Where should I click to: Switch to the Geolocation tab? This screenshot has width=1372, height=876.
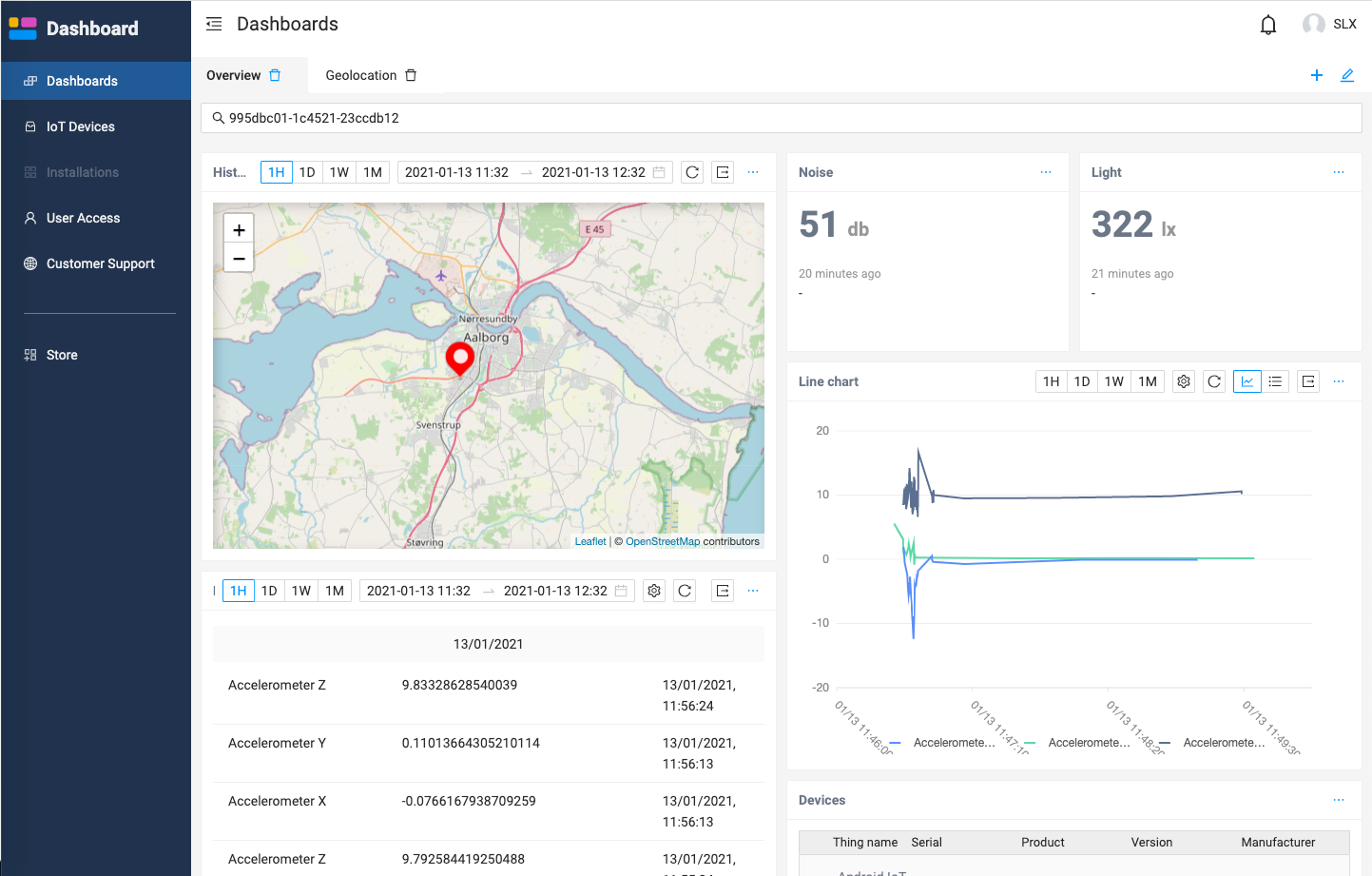pyautogui.click(x=360, y=75)
